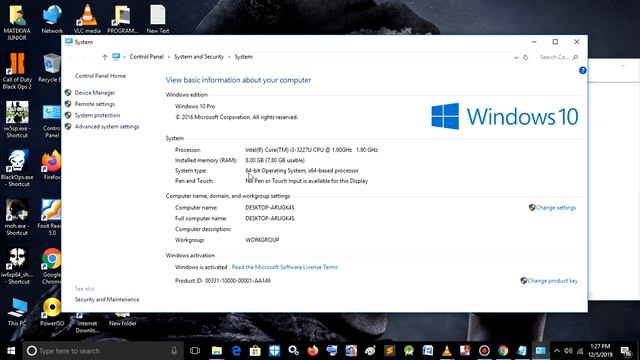Viewport: 640px width, 360px height.
Task: Click the Search Control Panel field
Action: click(x=558, y=57)
